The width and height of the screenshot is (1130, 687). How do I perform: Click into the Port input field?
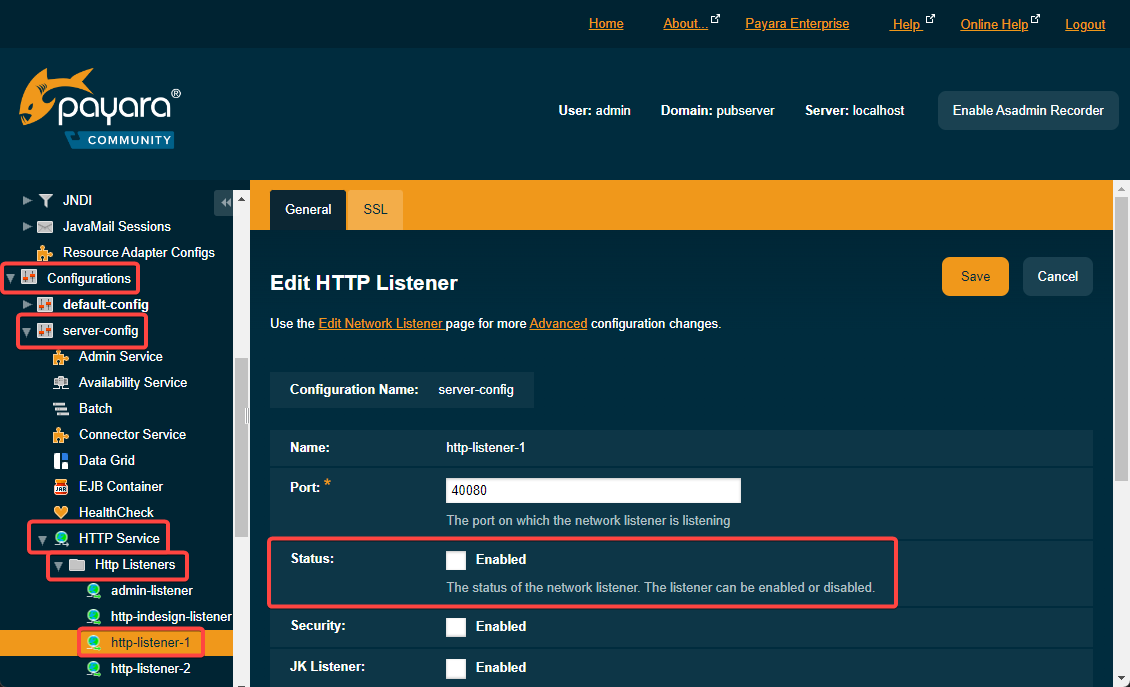[593, 491]
